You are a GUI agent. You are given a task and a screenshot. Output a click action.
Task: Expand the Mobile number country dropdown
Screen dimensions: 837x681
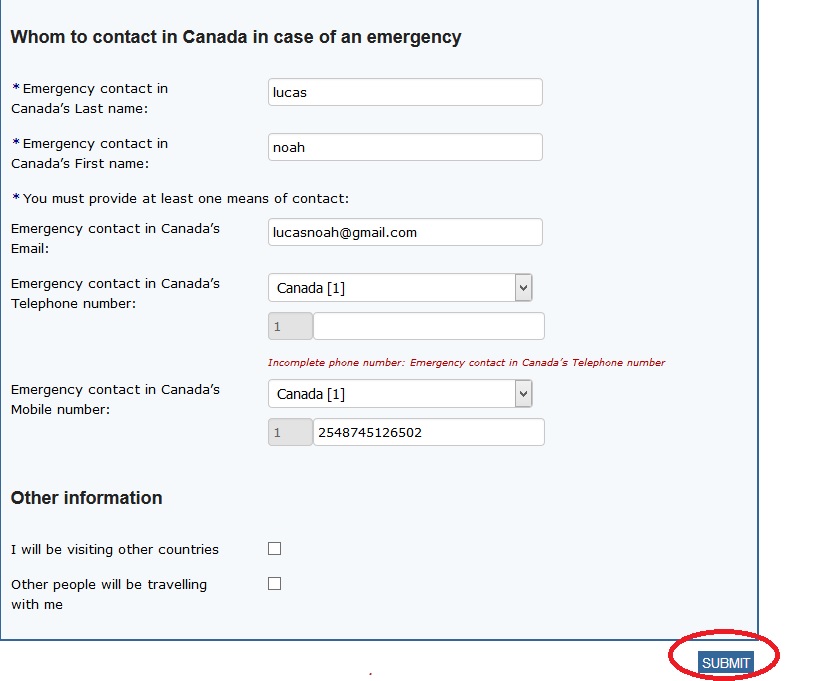click(400, 394)
